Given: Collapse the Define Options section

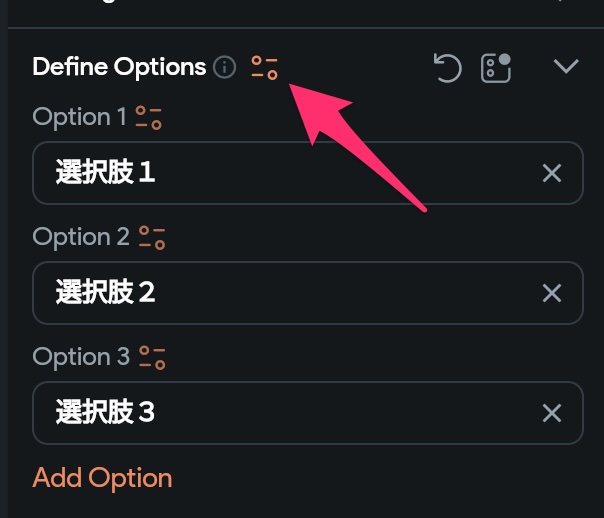Looking at the screenshot, I should click(x=566, y=67).
